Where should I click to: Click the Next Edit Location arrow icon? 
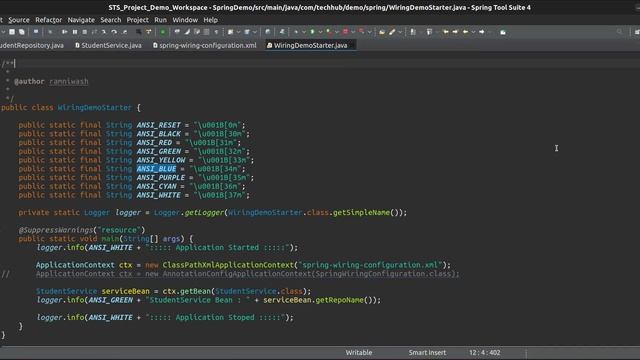click(x=455, y=32)
